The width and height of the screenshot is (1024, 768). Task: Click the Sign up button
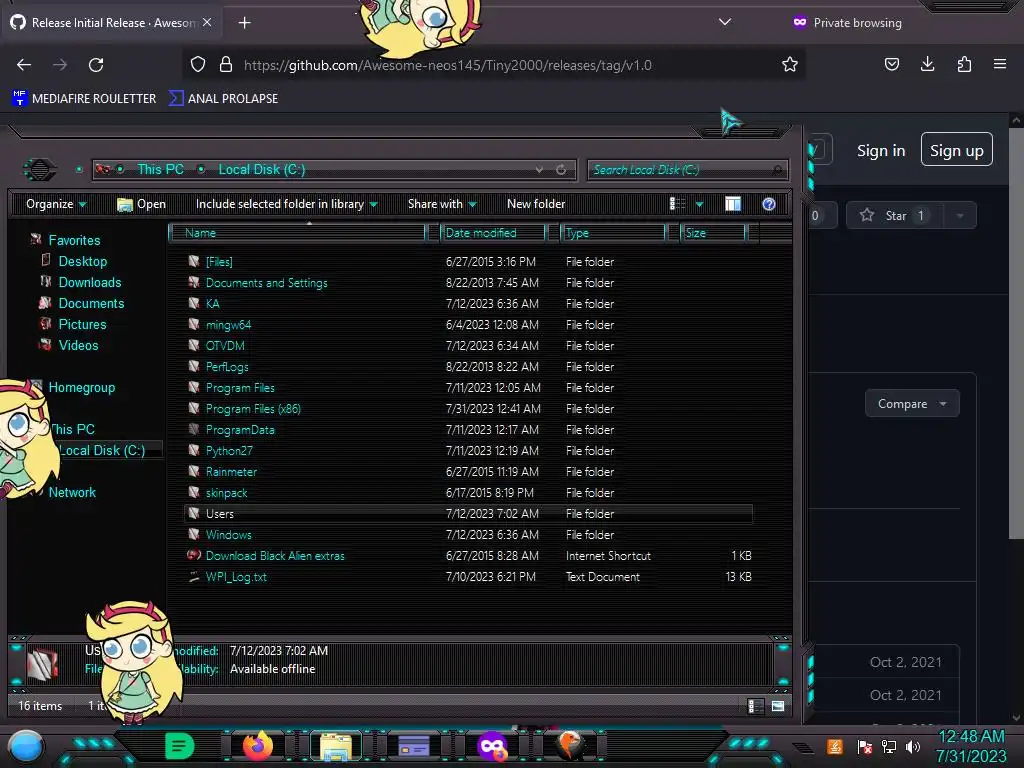click(956, 150)
